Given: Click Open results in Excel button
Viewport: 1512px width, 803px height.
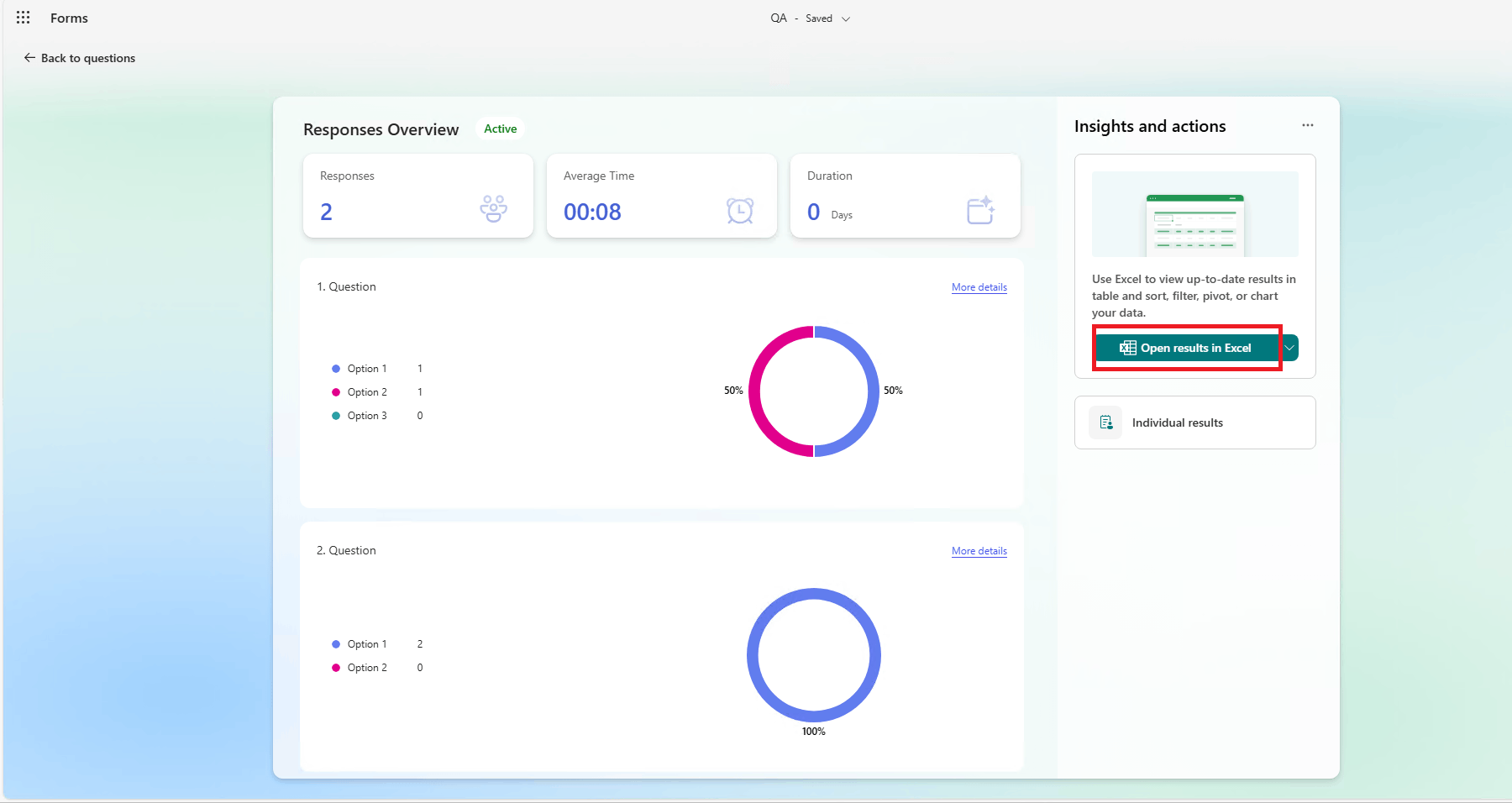Looking at the screenshot, I should pyautogui.click(x=1188, y=348).
